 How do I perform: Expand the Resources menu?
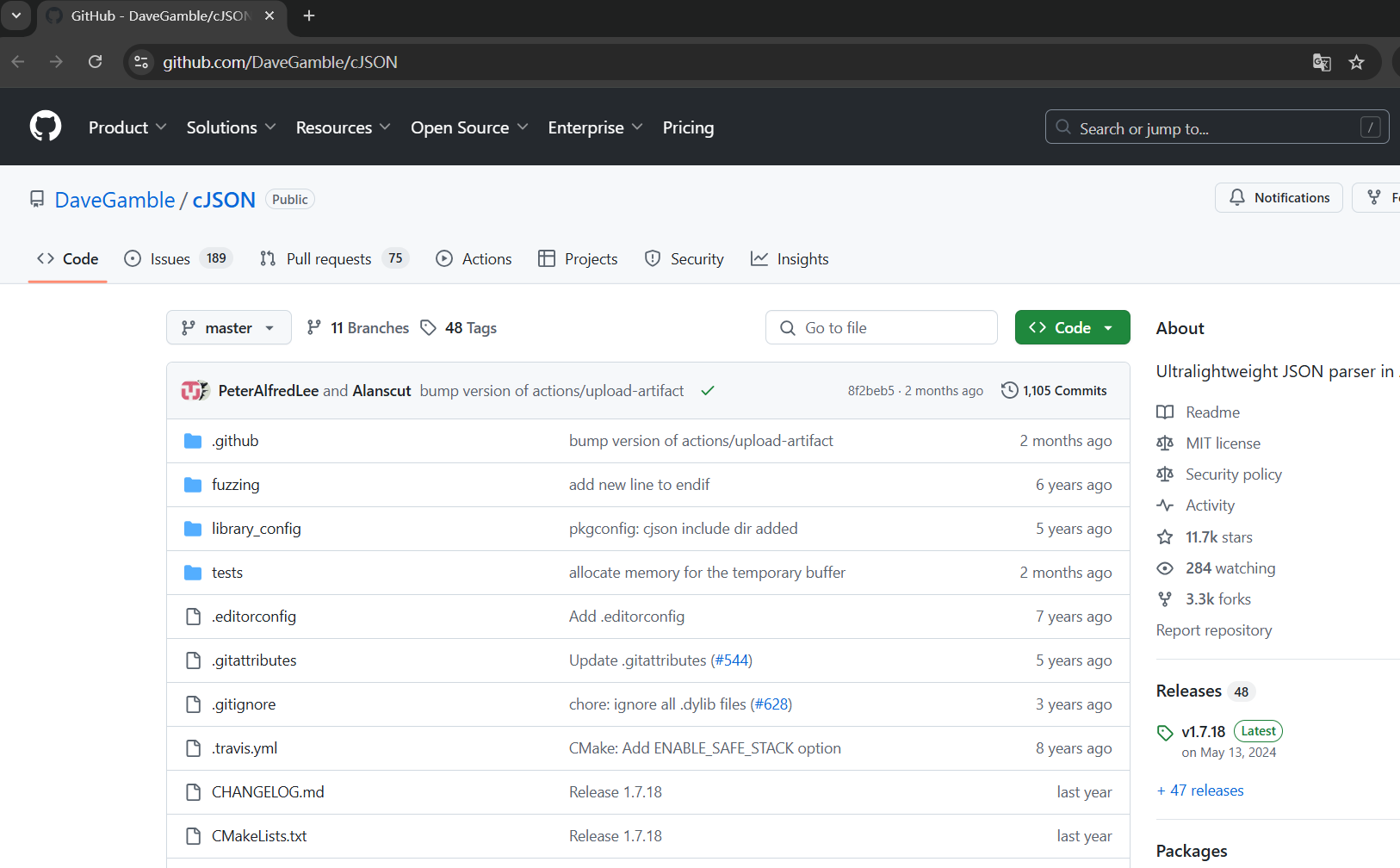click(x=343, y=127)
